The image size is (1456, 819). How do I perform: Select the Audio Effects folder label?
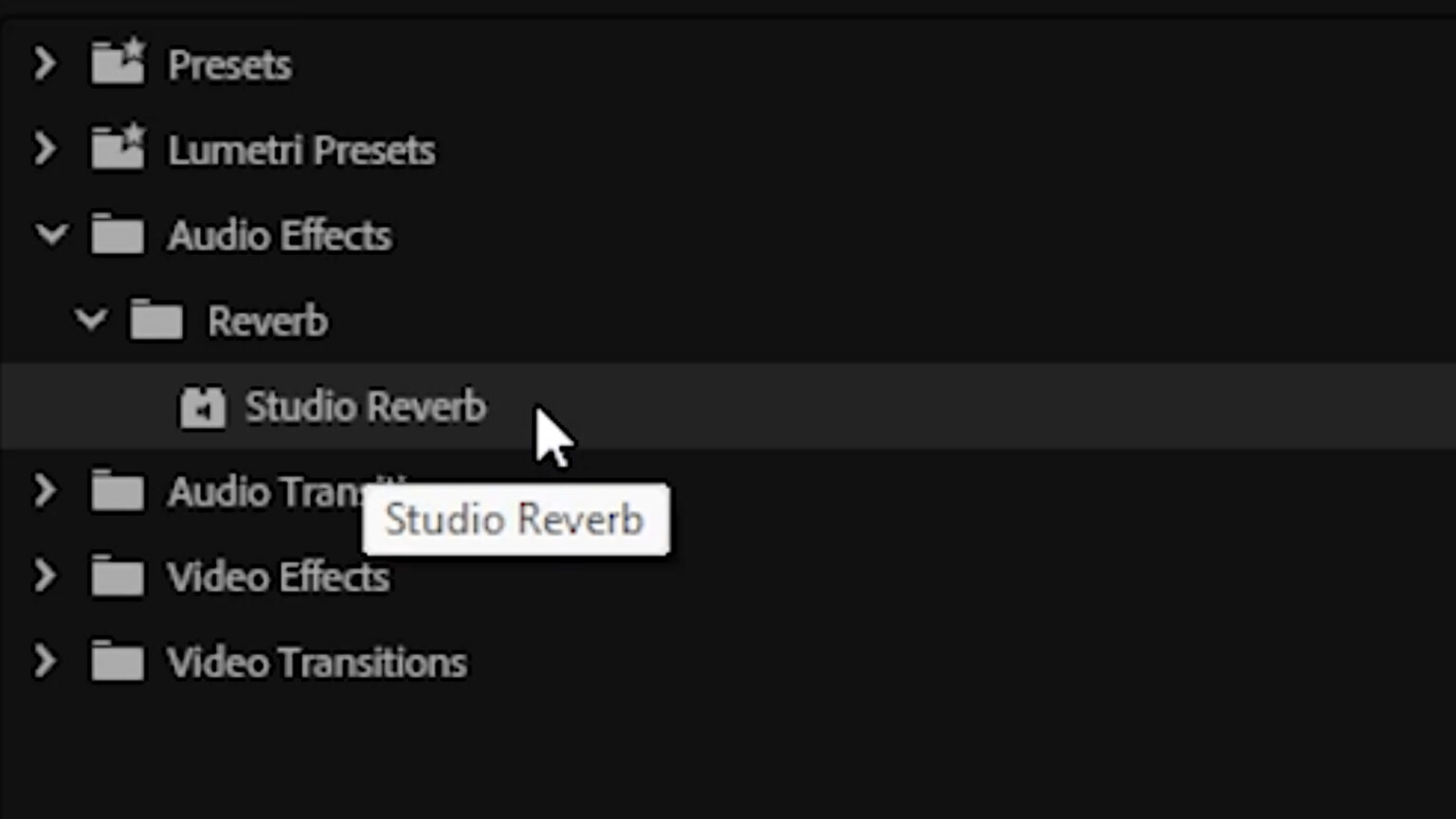(279, 234)
